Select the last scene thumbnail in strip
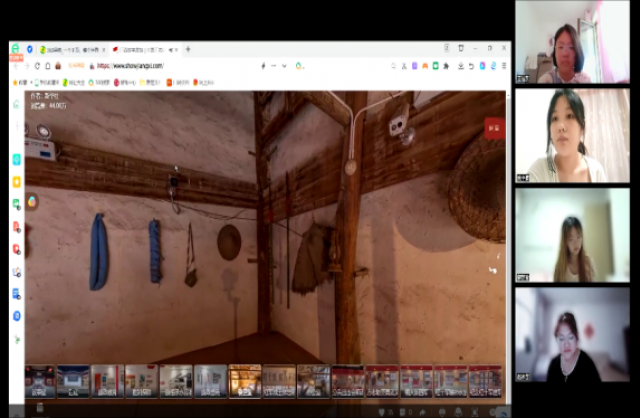This screenshot has height=418, width=640. 485,382
